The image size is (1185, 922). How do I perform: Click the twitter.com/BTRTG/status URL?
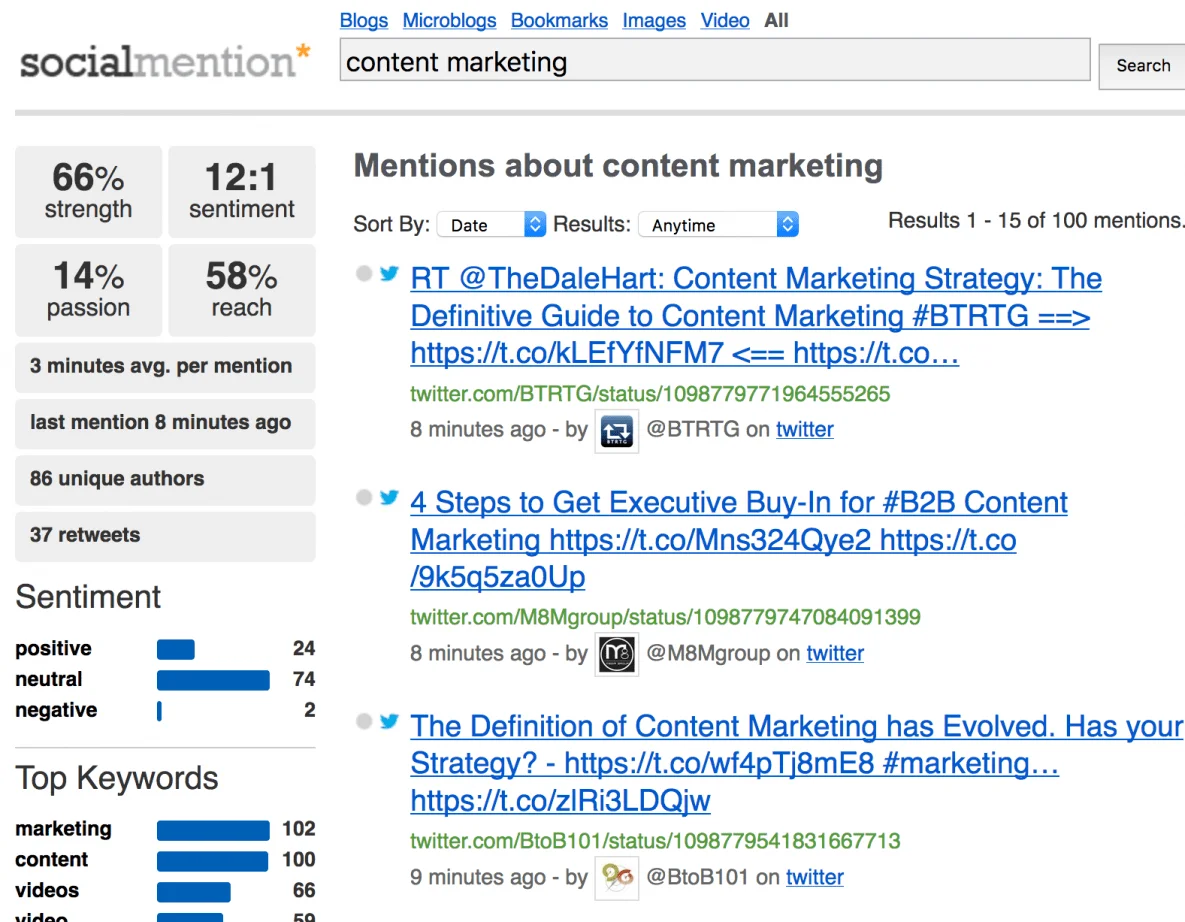pyautogui.click(x=650, y=394)
